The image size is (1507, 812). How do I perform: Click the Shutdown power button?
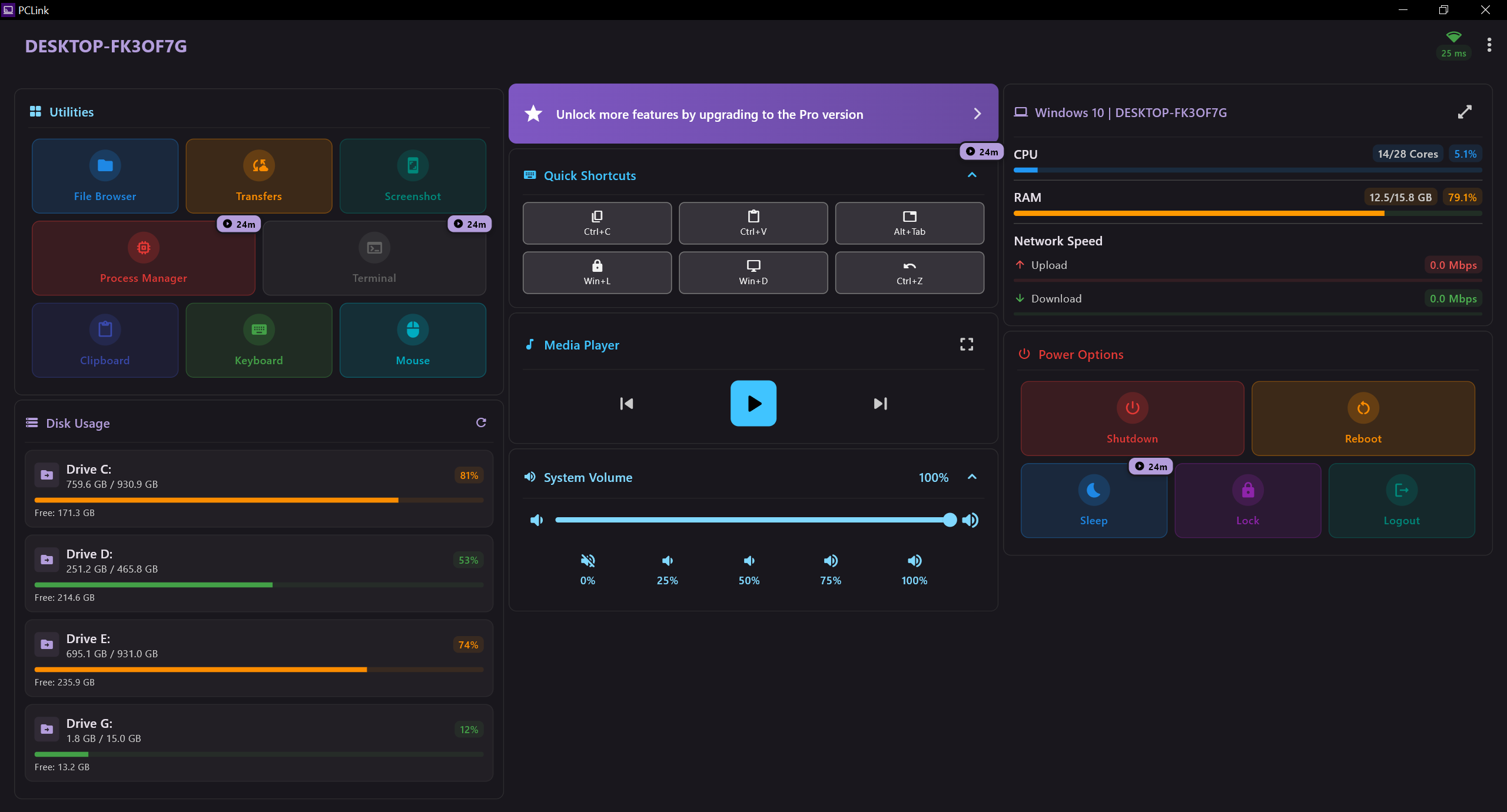1132,418
